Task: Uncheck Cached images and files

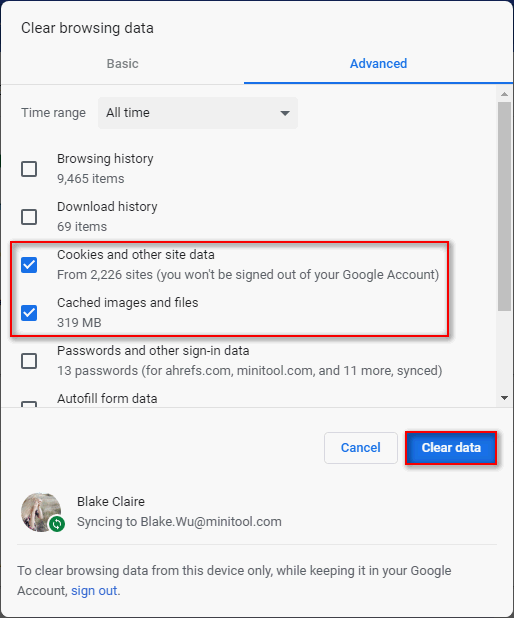Action: point(29,313)
